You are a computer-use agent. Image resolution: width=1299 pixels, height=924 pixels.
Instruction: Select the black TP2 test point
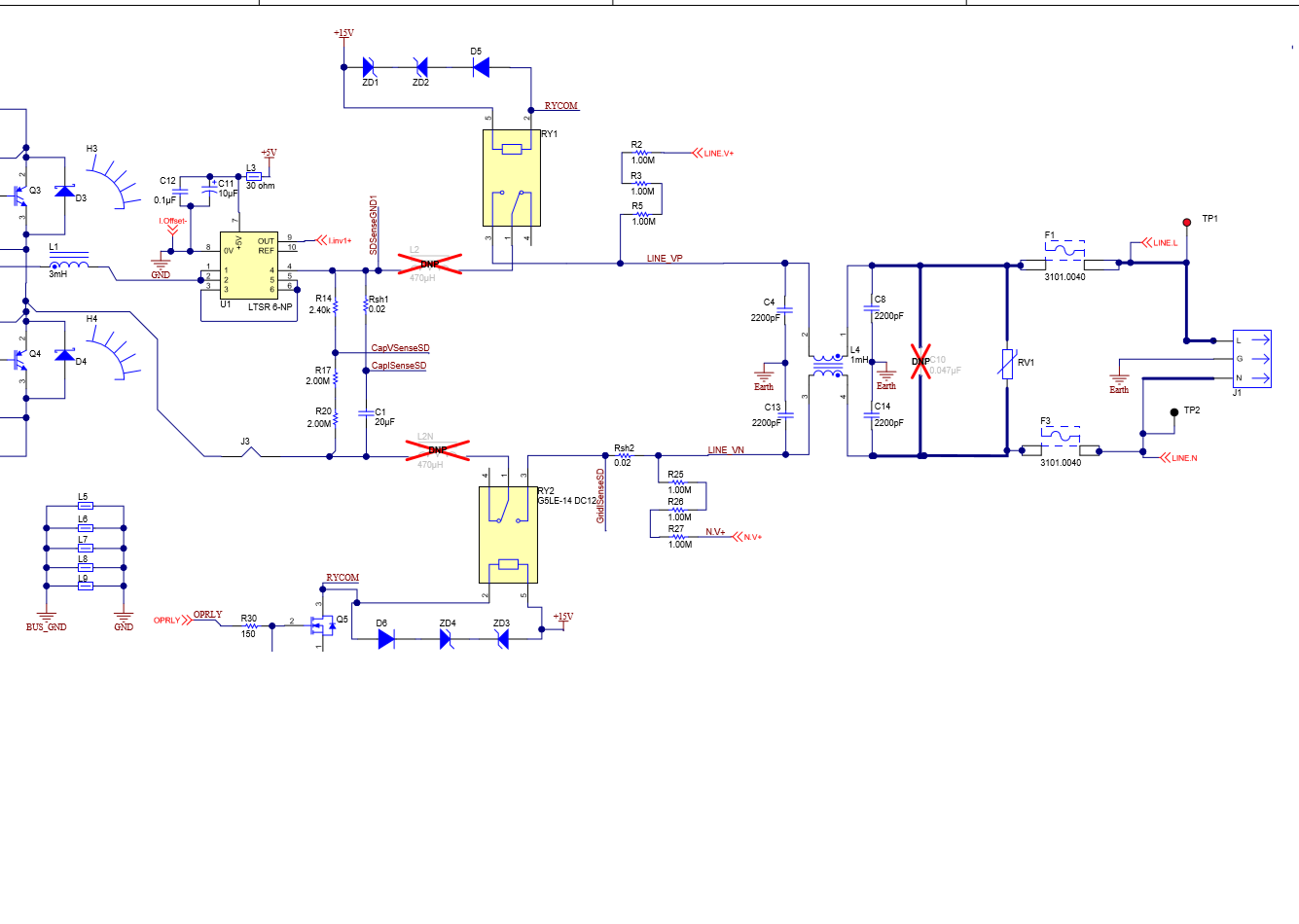tap(1174, 411)
